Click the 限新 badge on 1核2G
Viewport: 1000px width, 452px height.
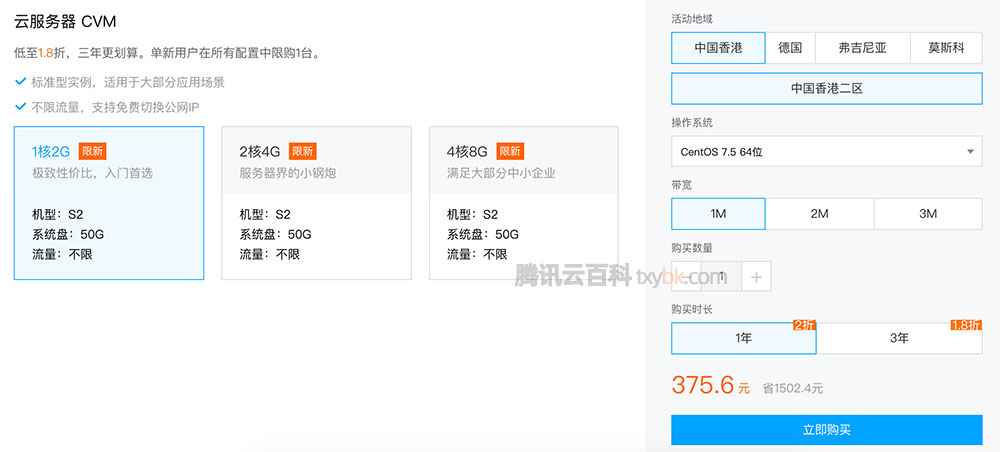[x=92, y=151]
